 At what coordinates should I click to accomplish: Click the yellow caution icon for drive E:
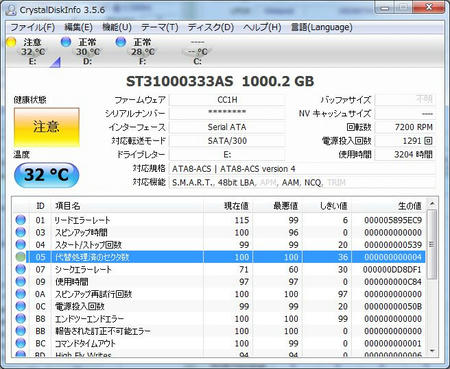coord(11,42)
